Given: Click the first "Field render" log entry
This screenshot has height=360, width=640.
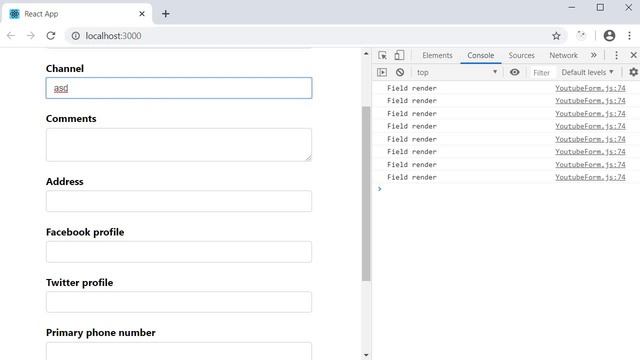Looking at the screenshot, I should pyautogui.click(x=412, y=88).
